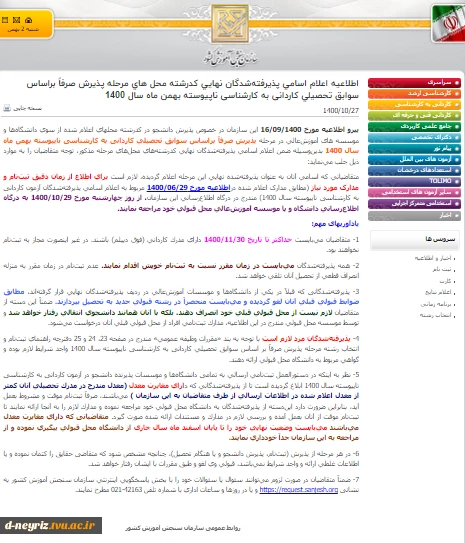Click the sitemap icon beside the mail icon

click(x=5, y=20)
